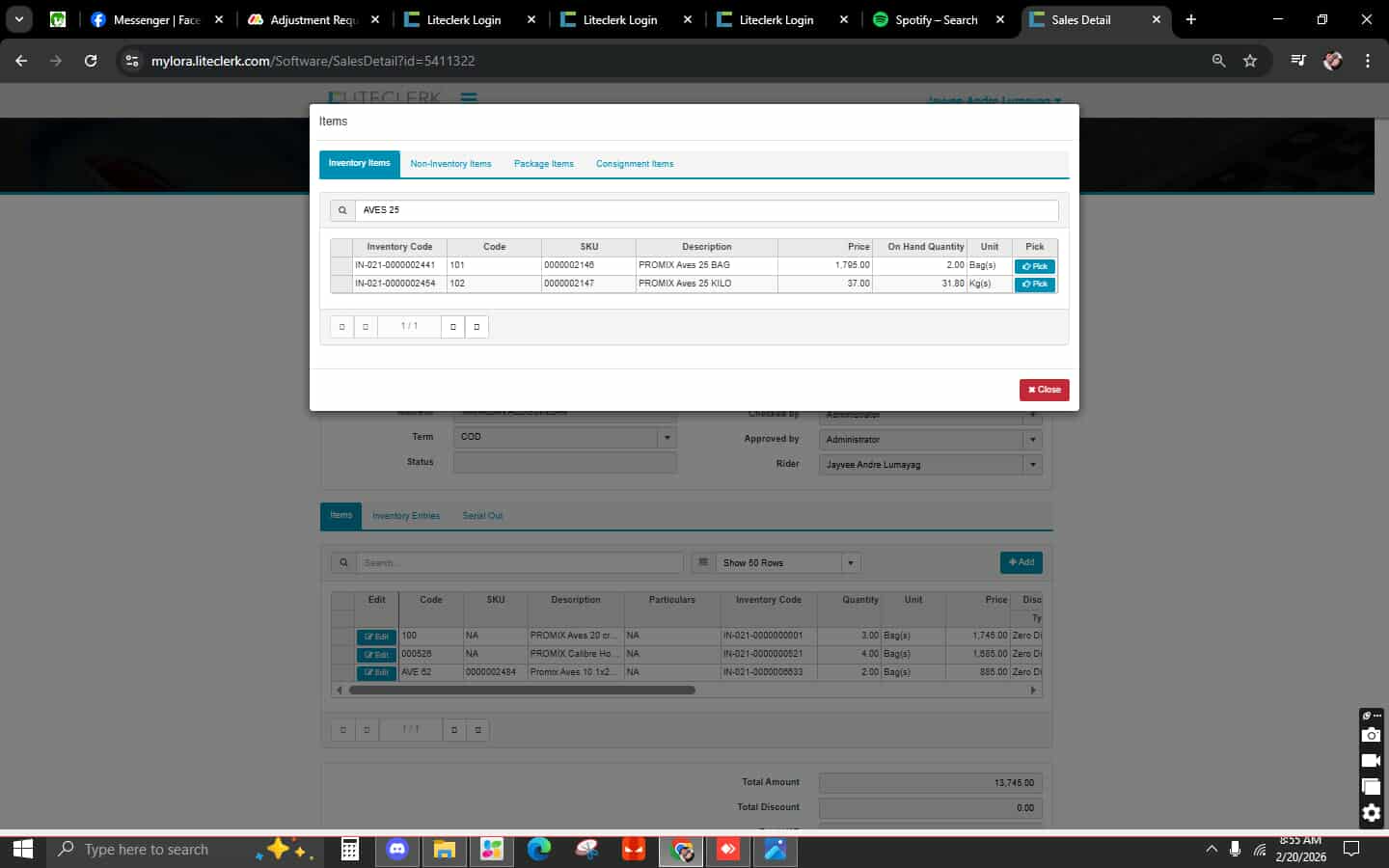Expand the Show 50 Rows dropdown
This screenshot has width=1389, height=868.
coord(850,563)
